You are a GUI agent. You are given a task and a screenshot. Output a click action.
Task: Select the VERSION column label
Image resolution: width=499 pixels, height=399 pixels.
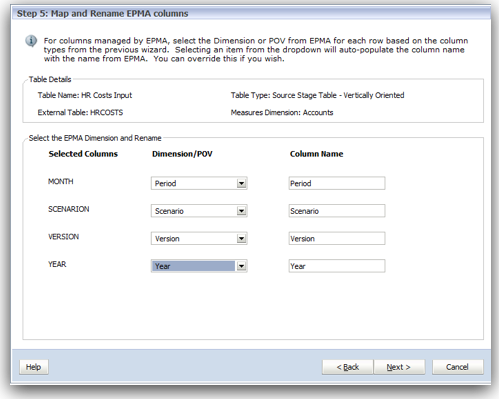tap(64, 237)
